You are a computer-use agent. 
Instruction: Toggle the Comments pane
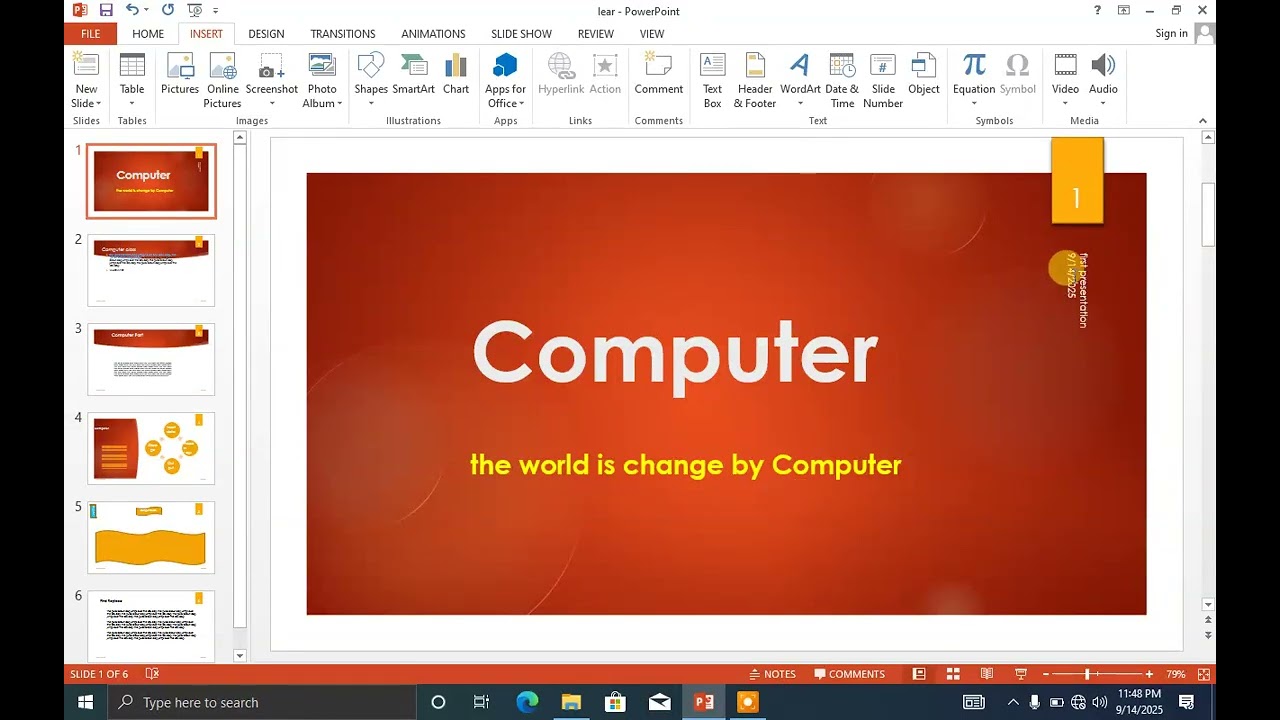coord(849,674)
